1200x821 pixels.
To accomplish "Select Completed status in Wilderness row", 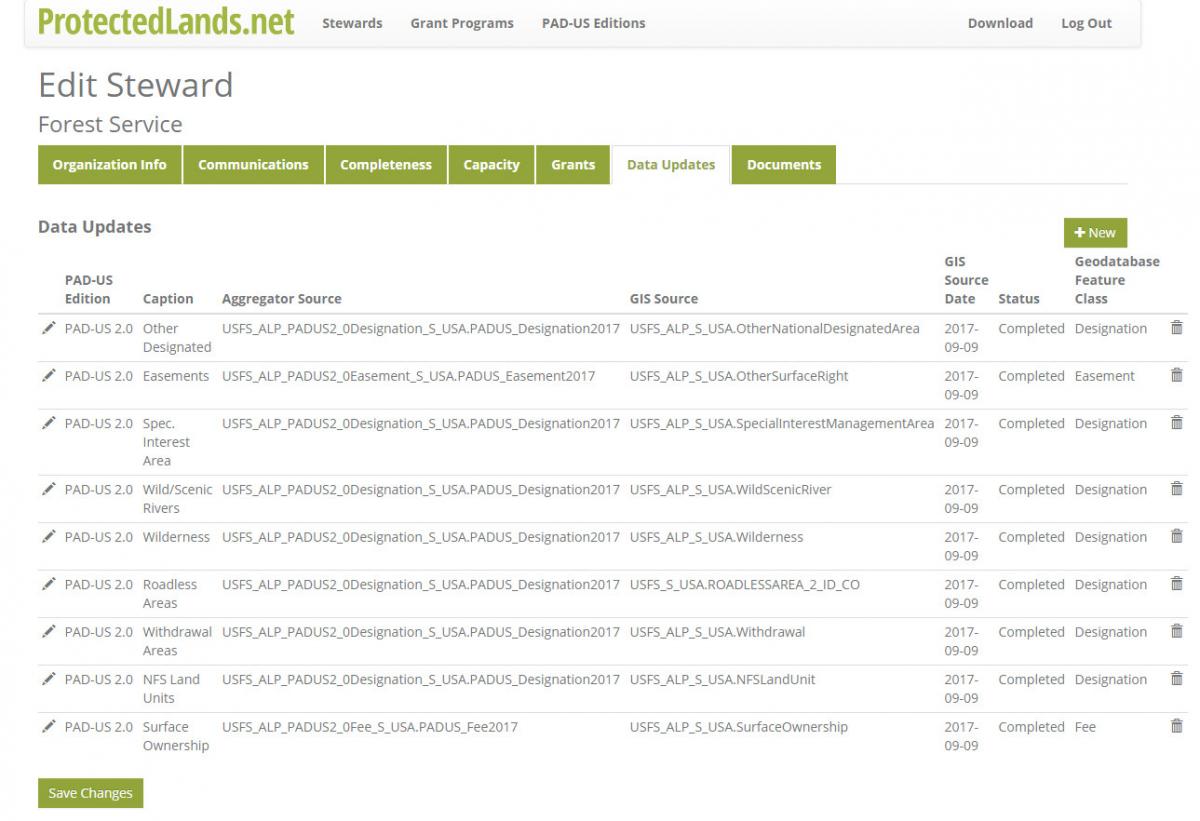I will tap(1031, 537).
